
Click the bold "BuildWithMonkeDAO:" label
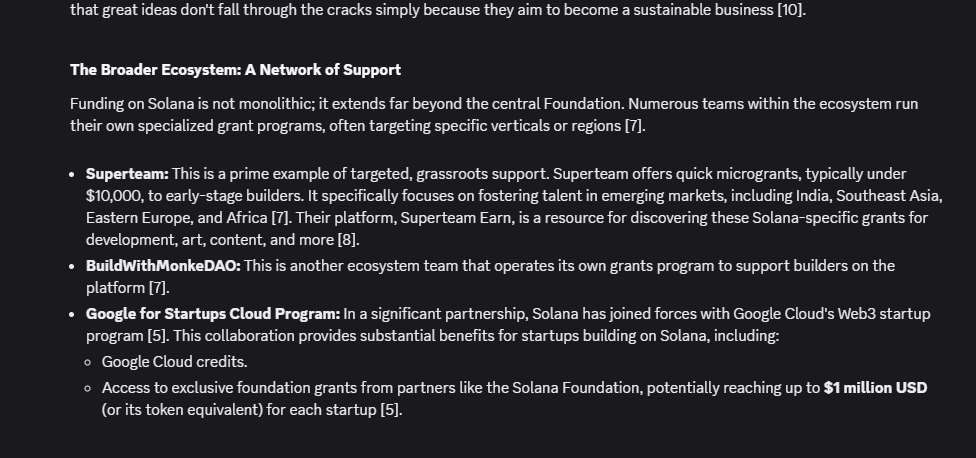point(163,266)
